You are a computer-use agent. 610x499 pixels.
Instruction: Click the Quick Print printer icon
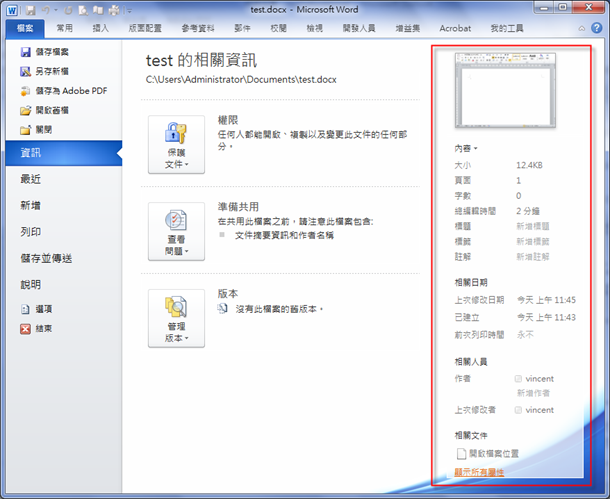point(114,10)
